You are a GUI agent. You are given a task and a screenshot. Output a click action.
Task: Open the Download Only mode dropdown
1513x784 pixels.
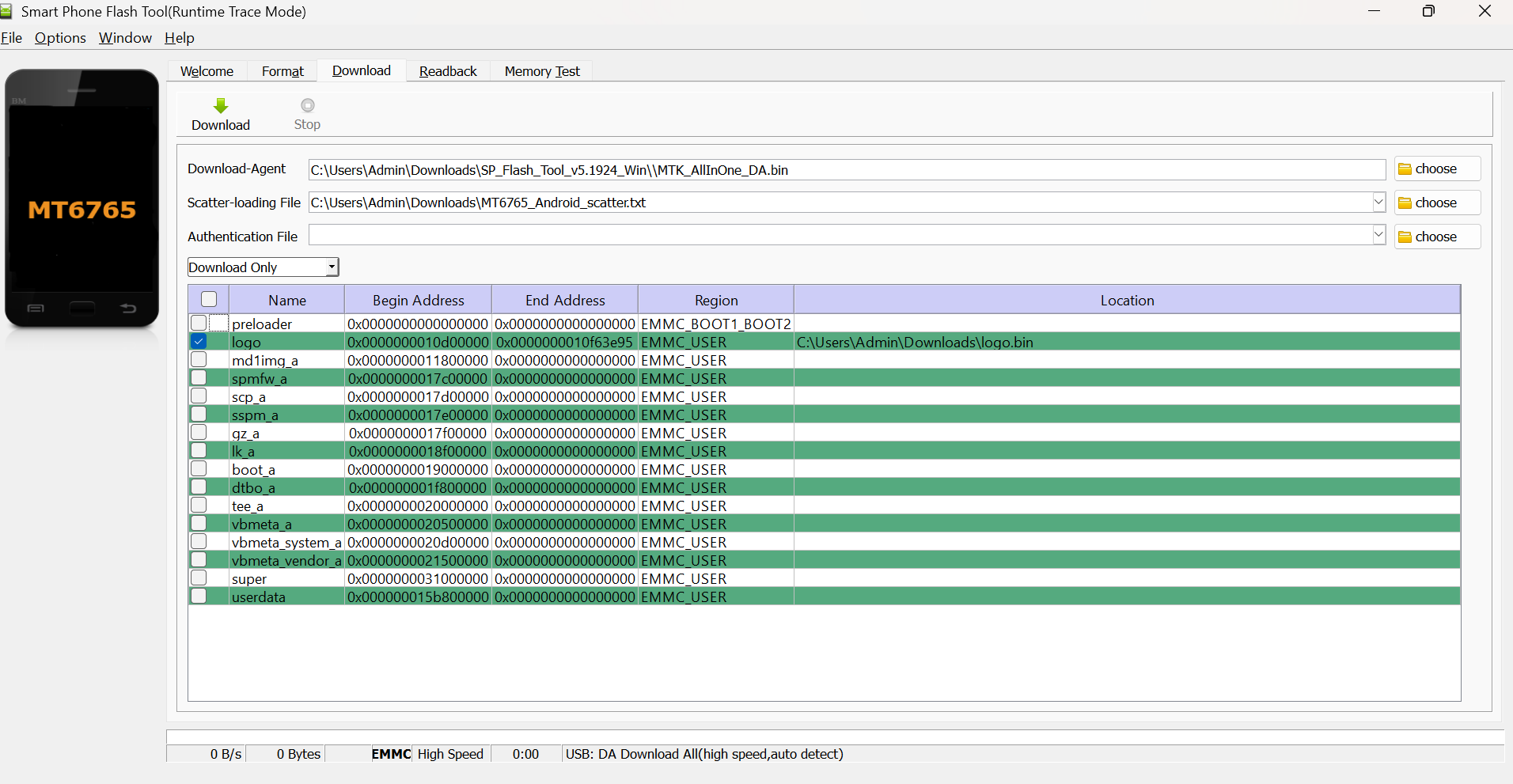click(x=263, y=267)
